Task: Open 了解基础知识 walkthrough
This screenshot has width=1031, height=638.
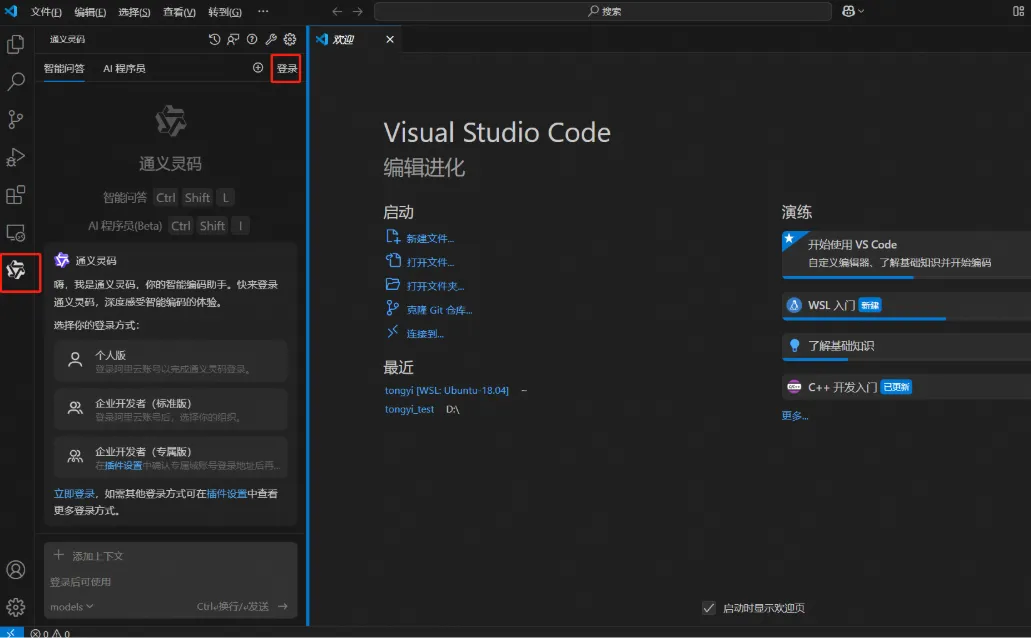Action: coord(906,346)
